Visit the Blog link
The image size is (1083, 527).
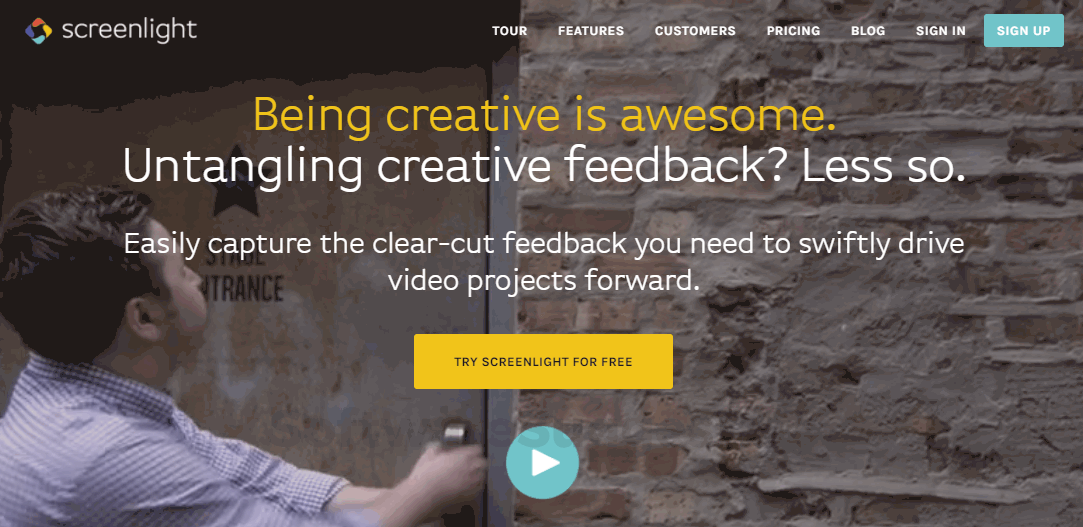pyautogui.click(x=868, y=31)
